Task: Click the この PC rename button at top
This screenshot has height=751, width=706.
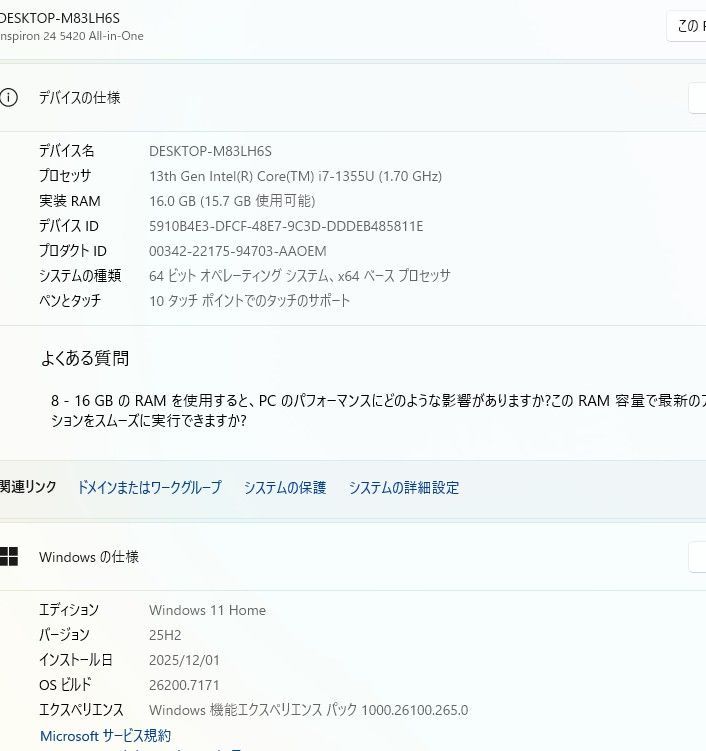Action: [x=687, y=26]
